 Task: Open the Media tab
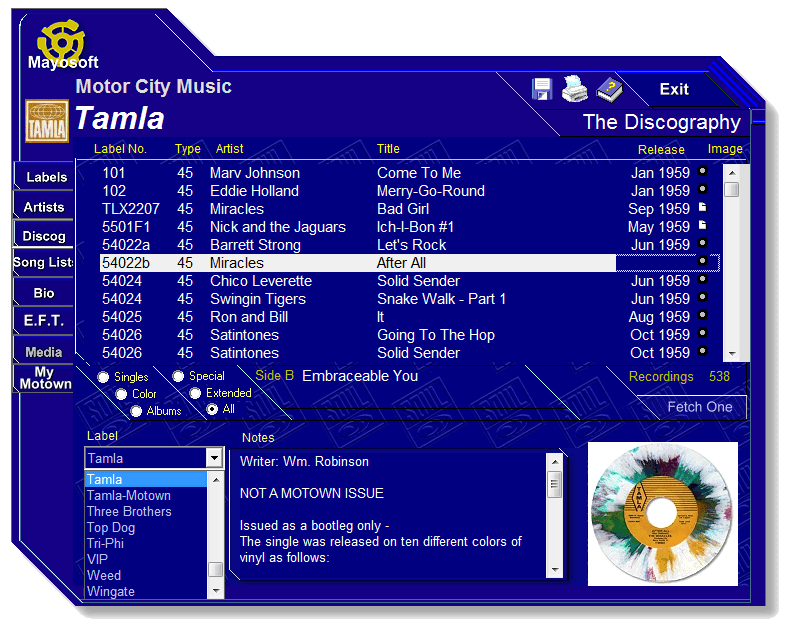coord(44,352)
